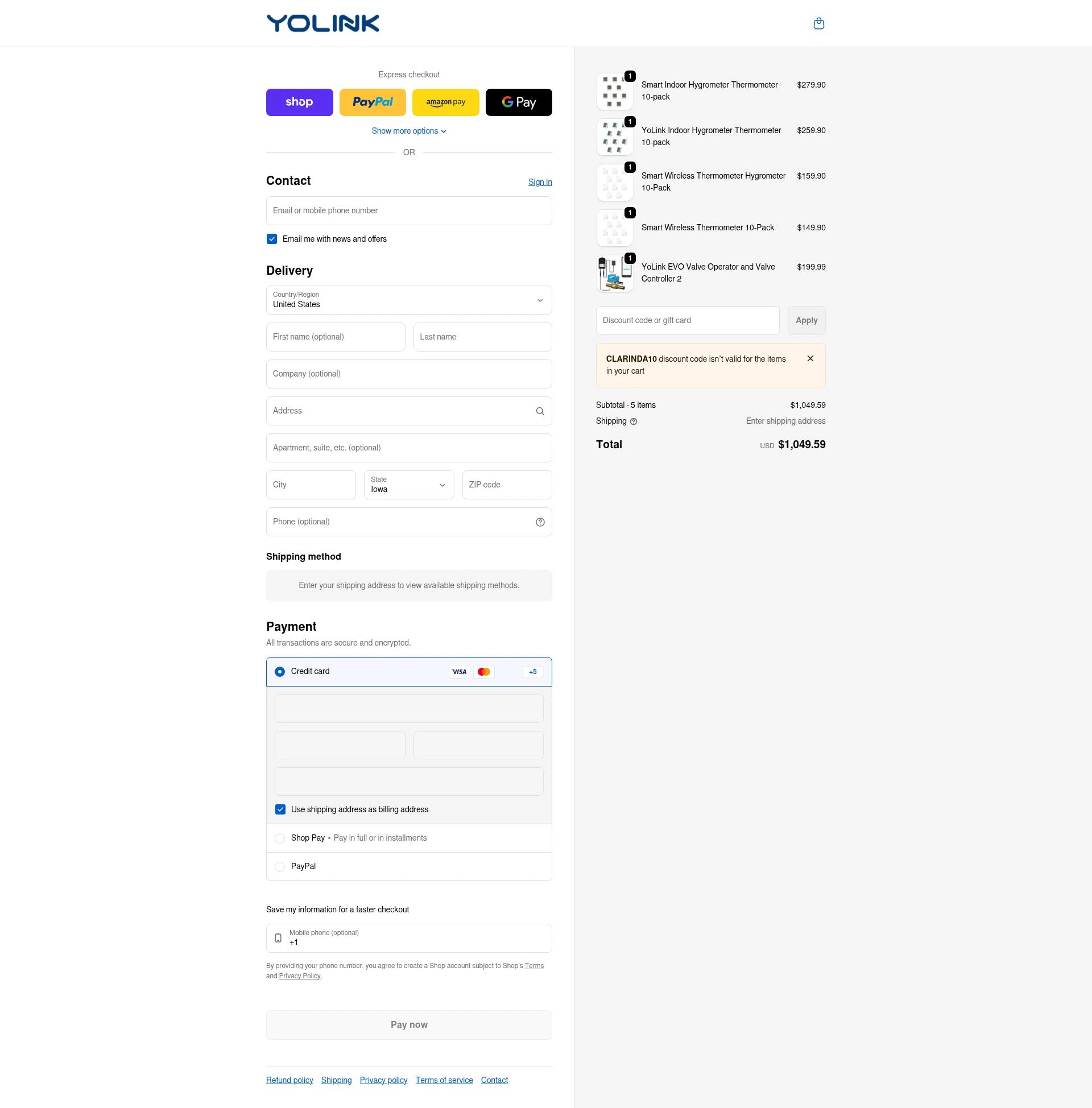The image size is (1092, 1108).
Task: Open the Refund policy page
Action: point(289,1080)
